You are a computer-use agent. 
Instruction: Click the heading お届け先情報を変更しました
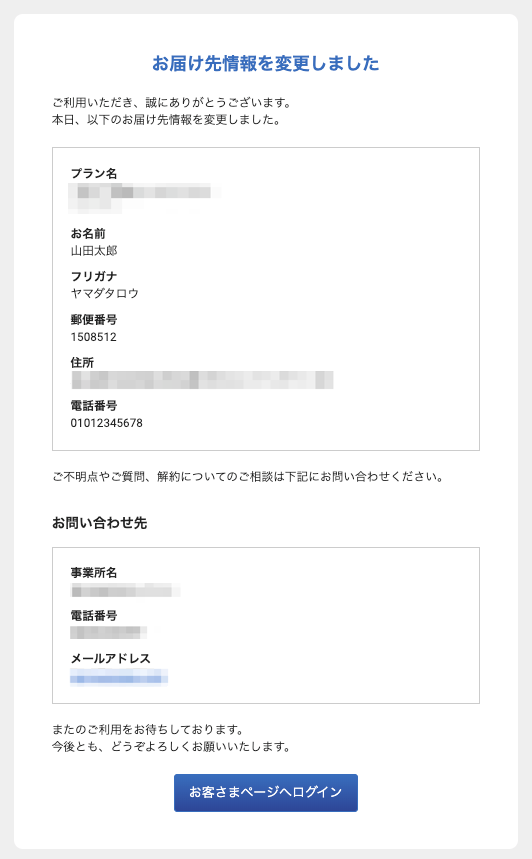(266, 64)
